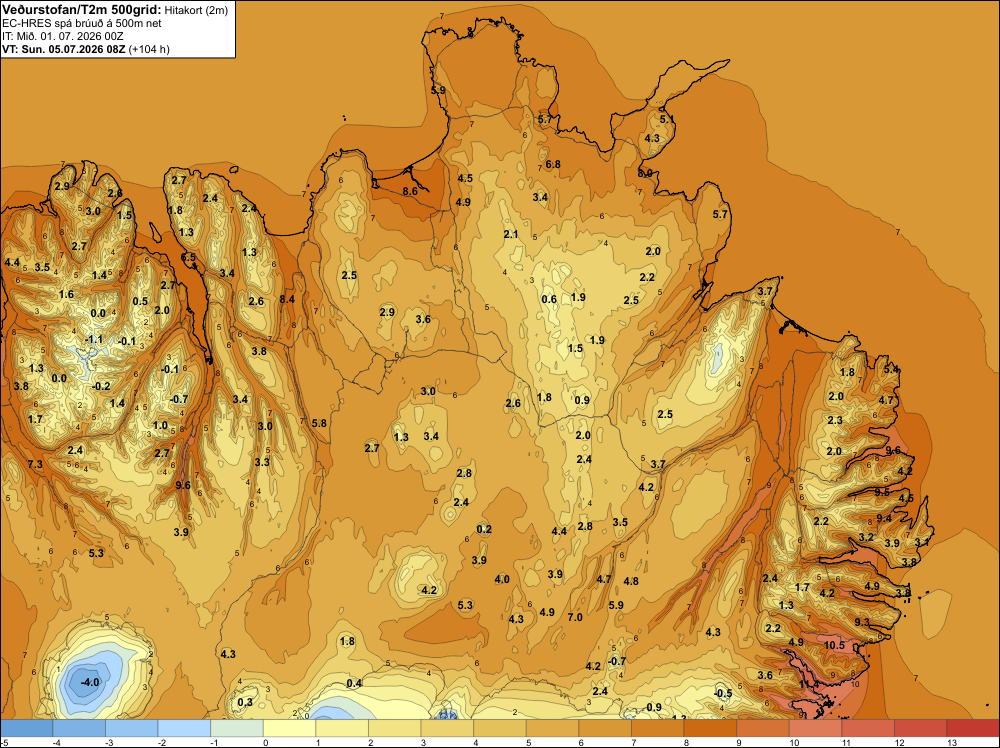This screenshot has height=748, width=1000.
Task: Click the '0' tick label on the color scale
Action: pyautogui.click(x=265, y=742)
